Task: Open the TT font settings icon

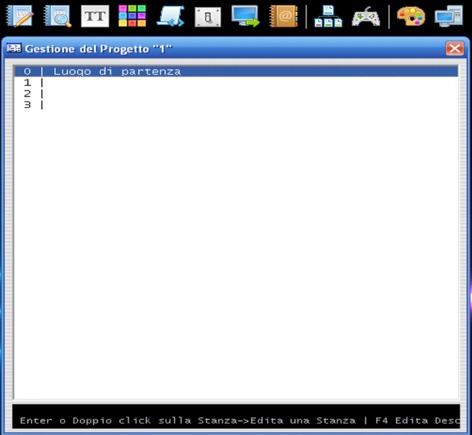Action: [x=95, y=16]
